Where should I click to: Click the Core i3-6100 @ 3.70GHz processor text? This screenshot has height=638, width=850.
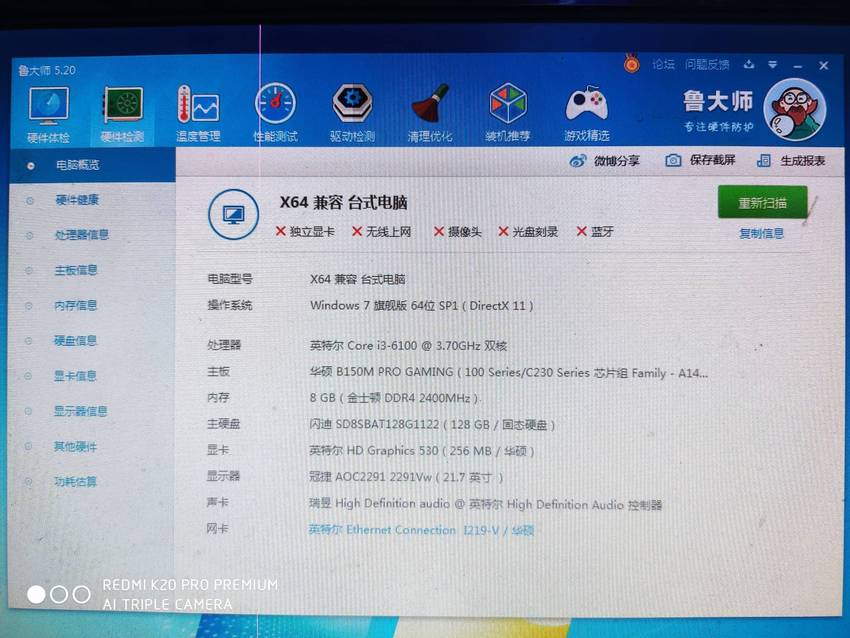(x=408, y=345)
